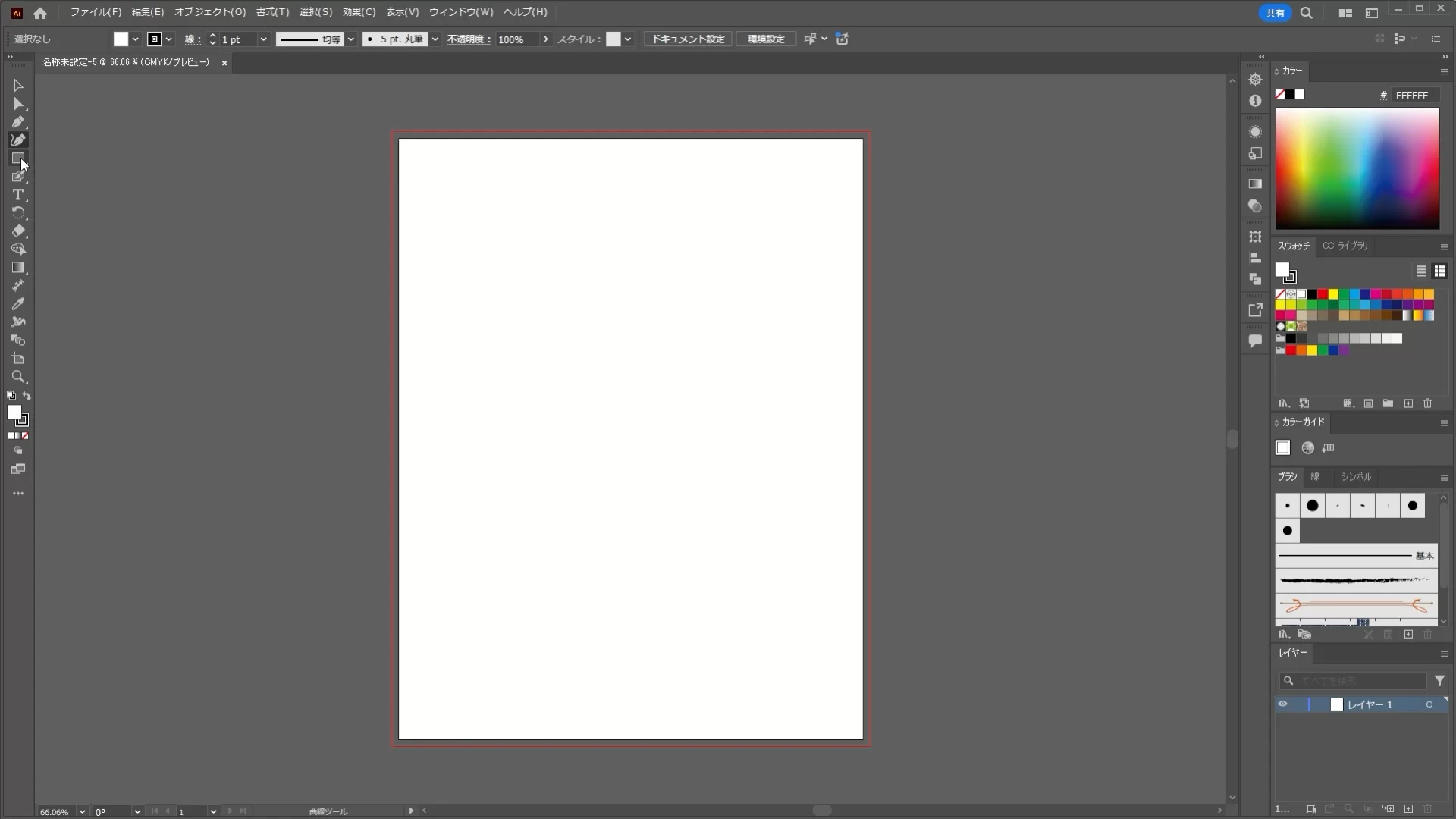Click the ドキュメント設定 button
Image resolution: width=1456 pixels, height=819 pixels.
[x=688, y=39]
